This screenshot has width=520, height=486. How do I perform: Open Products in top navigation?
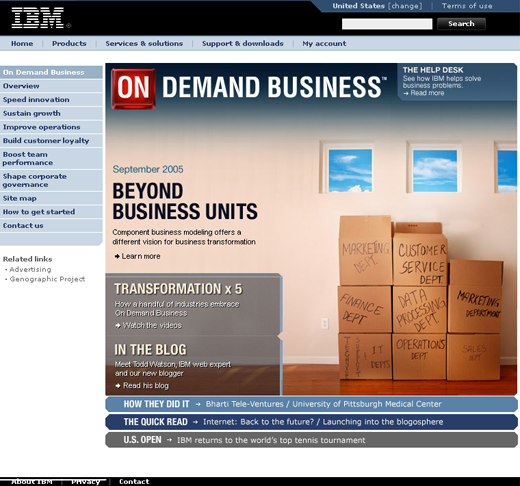coord(69,44)
